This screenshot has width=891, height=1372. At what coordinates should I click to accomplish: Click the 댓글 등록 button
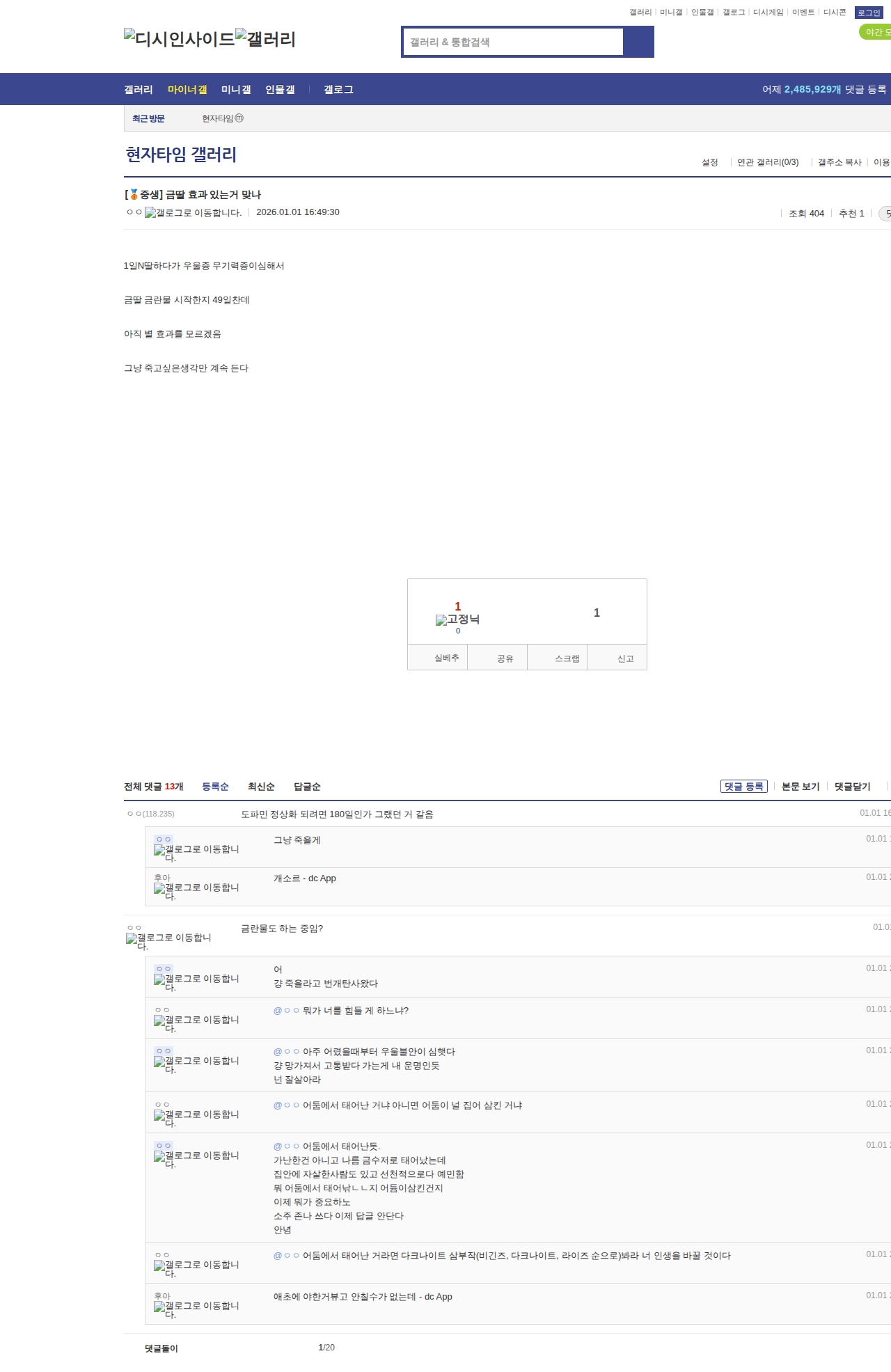(x=744, y=787)
